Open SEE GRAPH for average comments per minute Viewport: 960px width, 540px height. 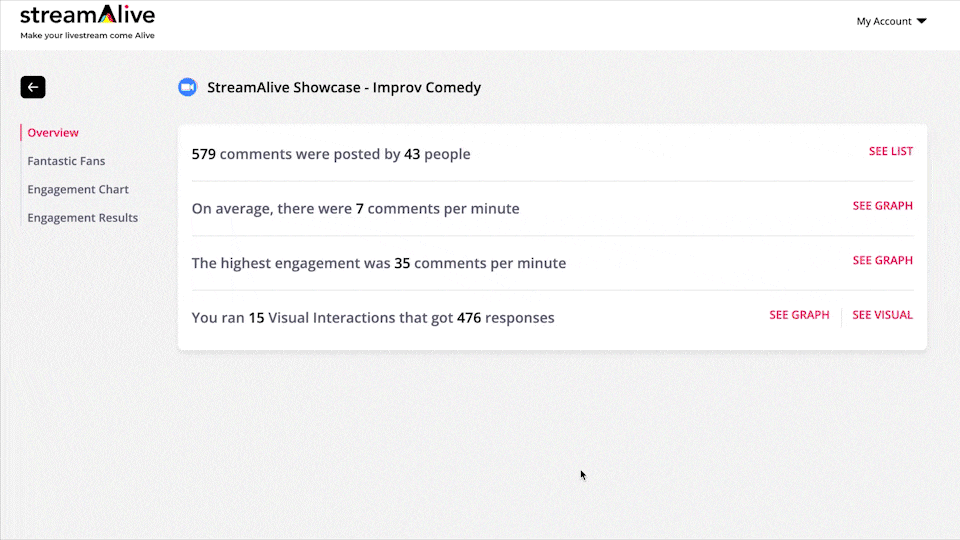(x=882, y=206)
